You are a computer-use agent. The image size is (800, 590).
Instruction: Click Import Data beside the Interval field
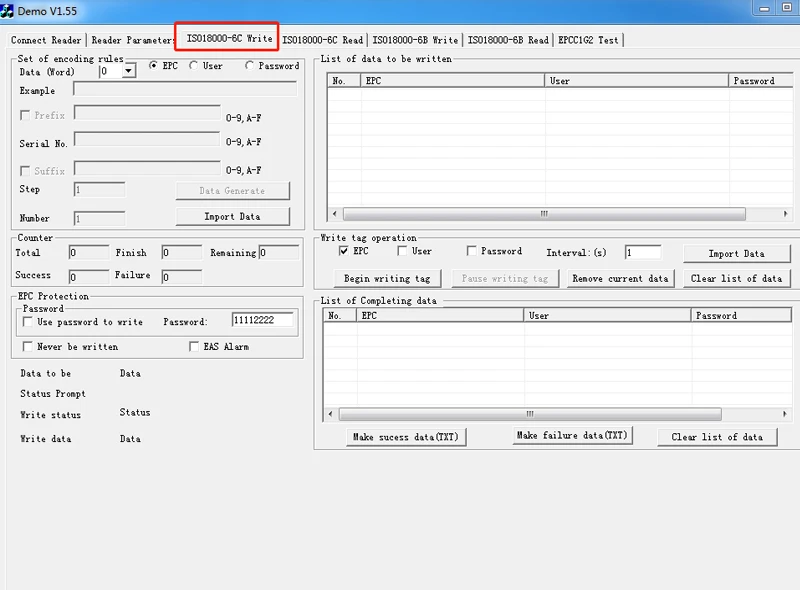[737, 254]
